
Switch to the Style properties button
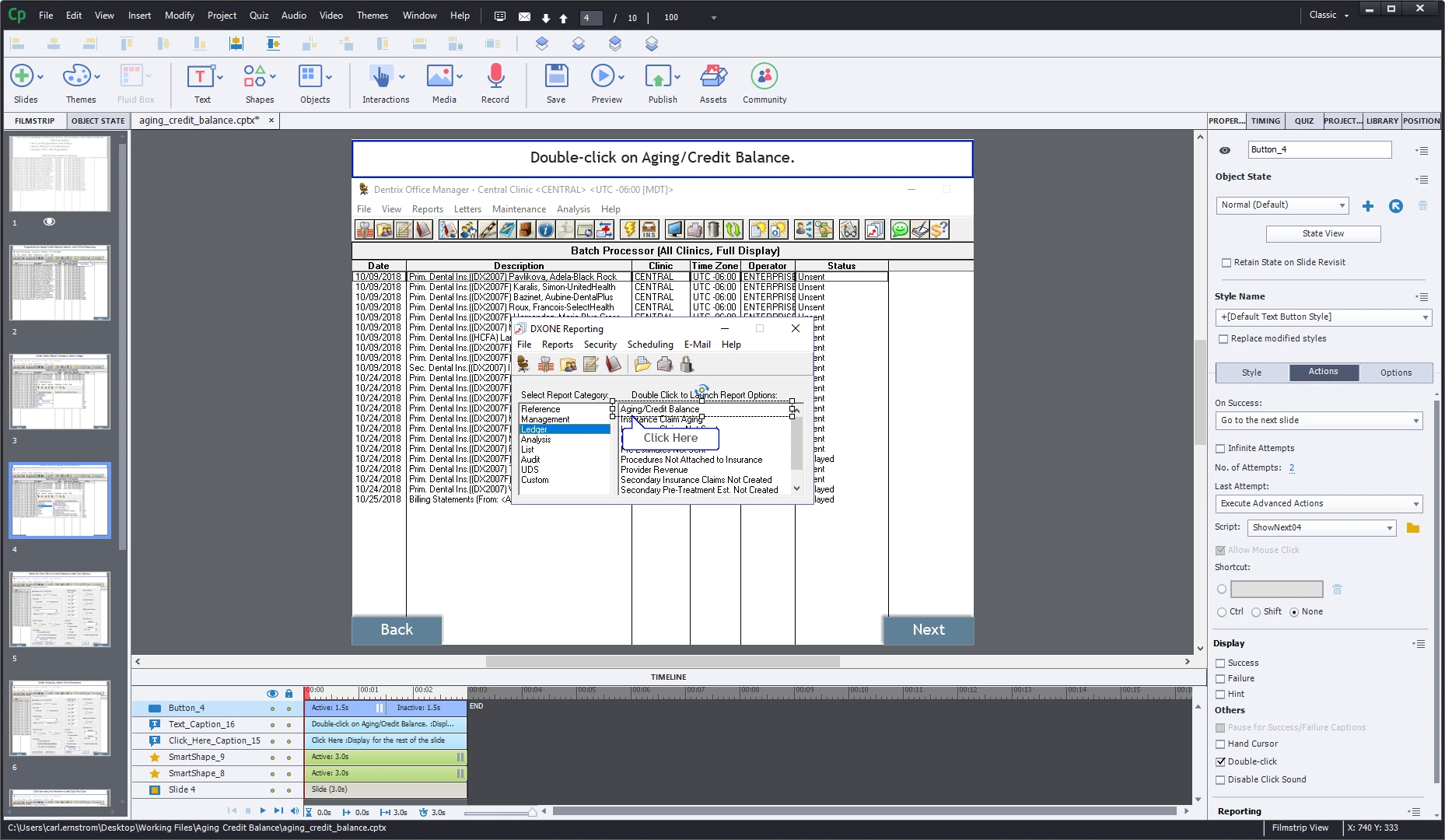[x=1251, y=373]
